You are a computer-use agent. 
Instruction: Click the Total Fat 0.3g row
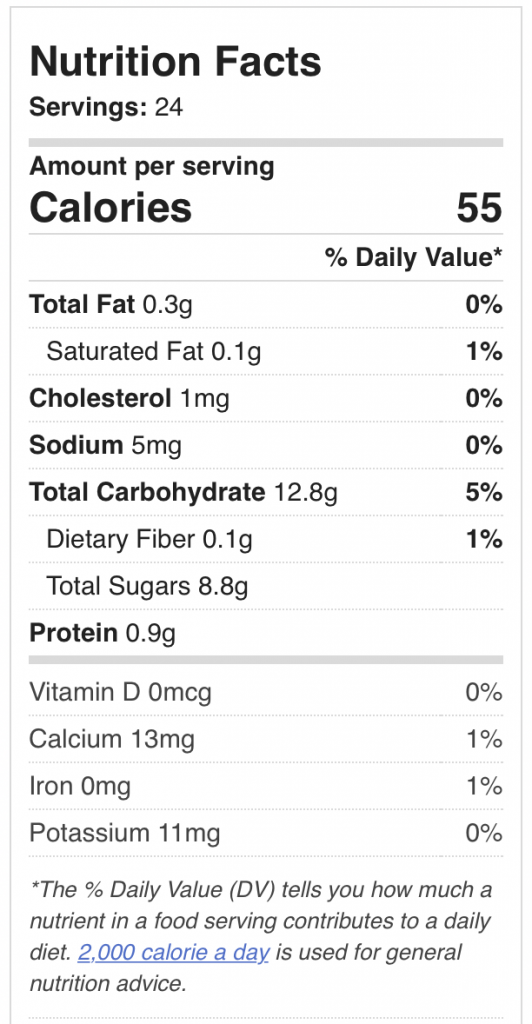point(266,304)
